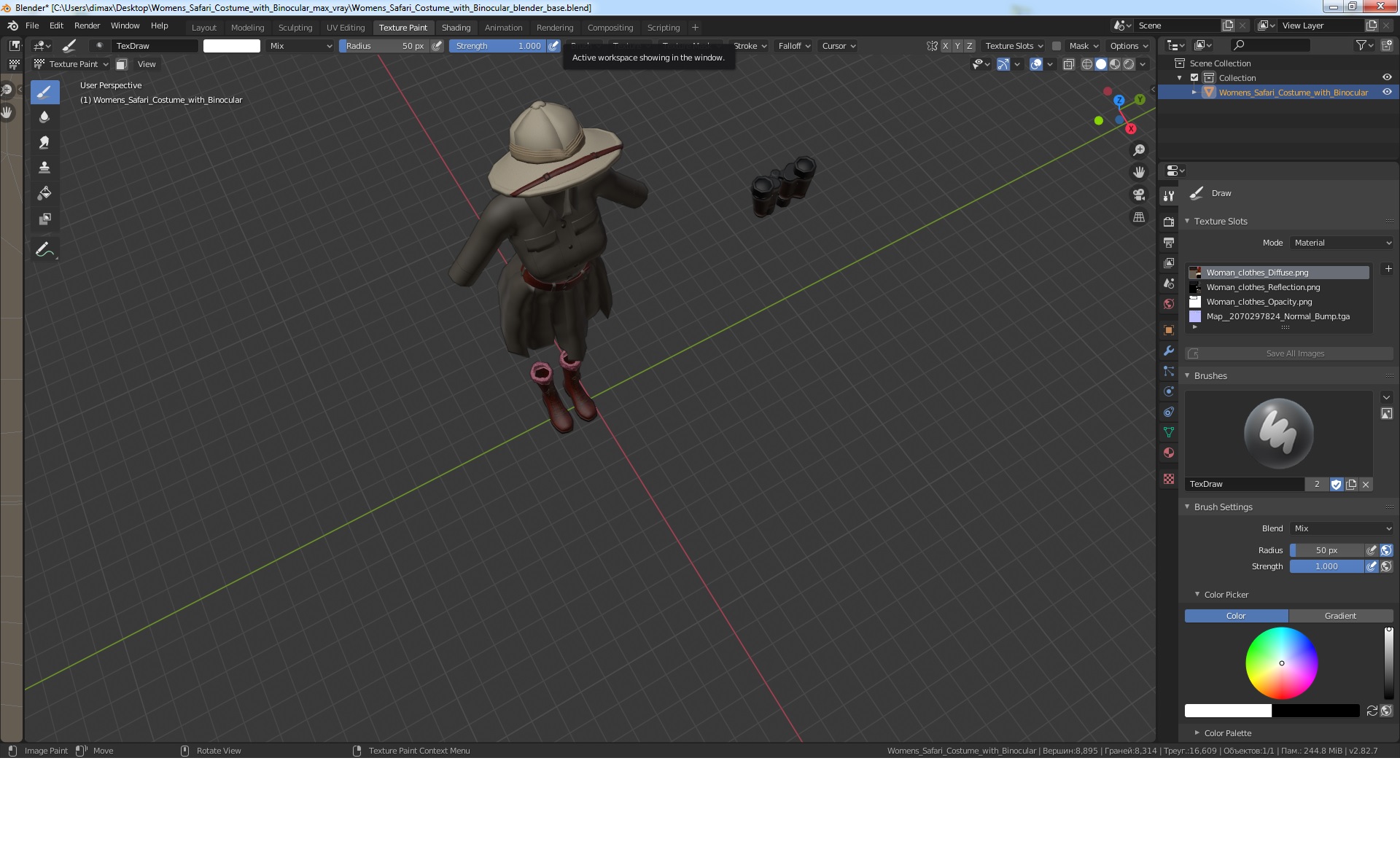The width and height of the screenshot is (1400, 844).
Task: Add new texture slot with plus
Action: [1388, 269]
